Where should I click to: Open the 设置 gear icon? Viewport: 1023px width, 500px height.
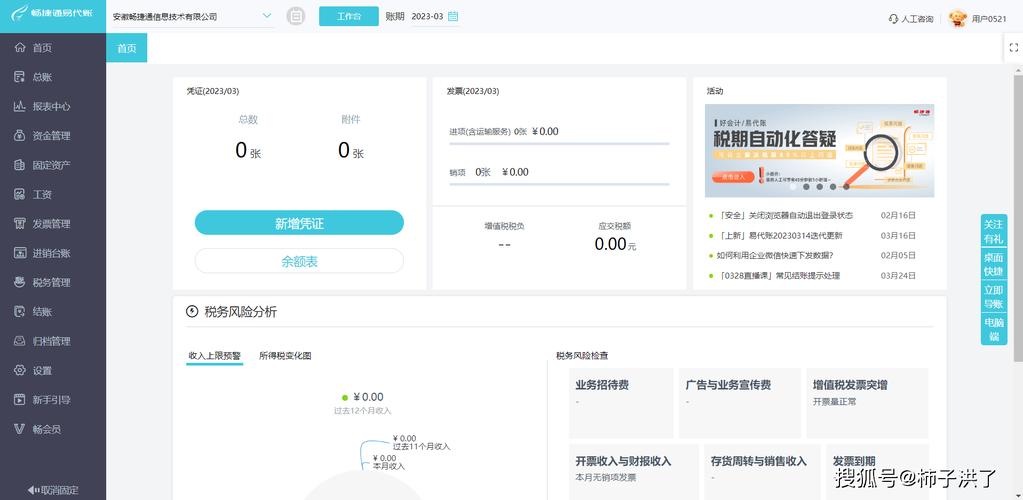tap(20, 371)
